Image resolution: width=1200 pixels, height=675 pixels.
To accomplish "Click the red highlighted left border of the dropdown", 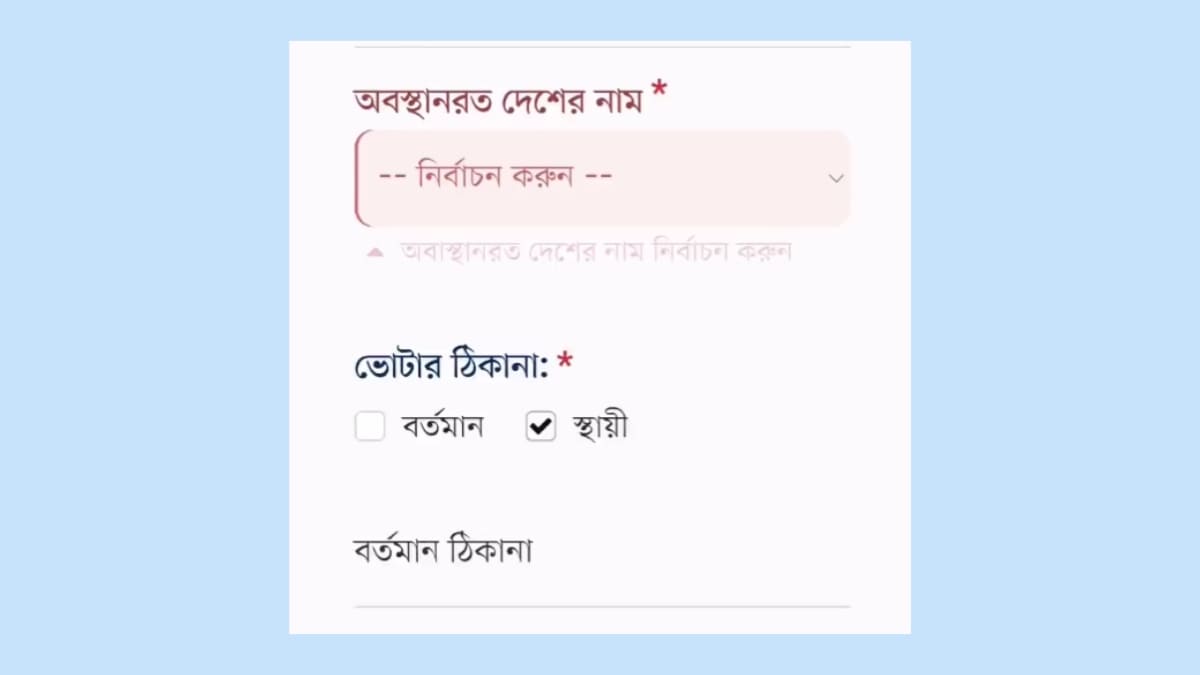I will (x=357, y=179).
